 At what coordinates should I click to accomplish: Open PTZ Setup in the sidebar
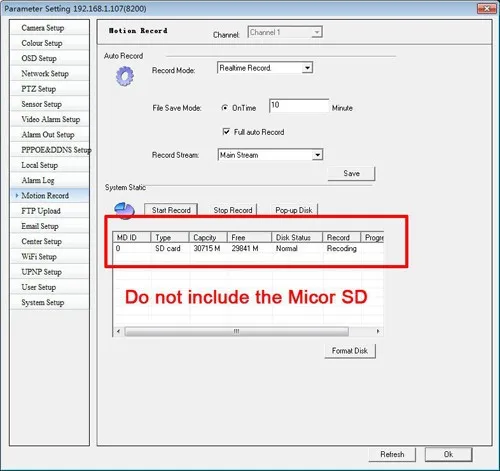pos(50,89)
